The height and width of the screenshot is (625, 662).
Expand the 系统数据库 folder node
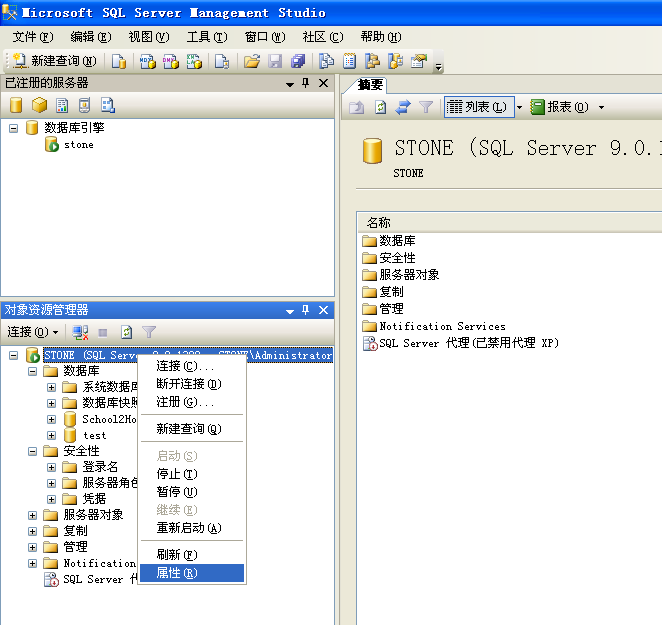(52, 387)
